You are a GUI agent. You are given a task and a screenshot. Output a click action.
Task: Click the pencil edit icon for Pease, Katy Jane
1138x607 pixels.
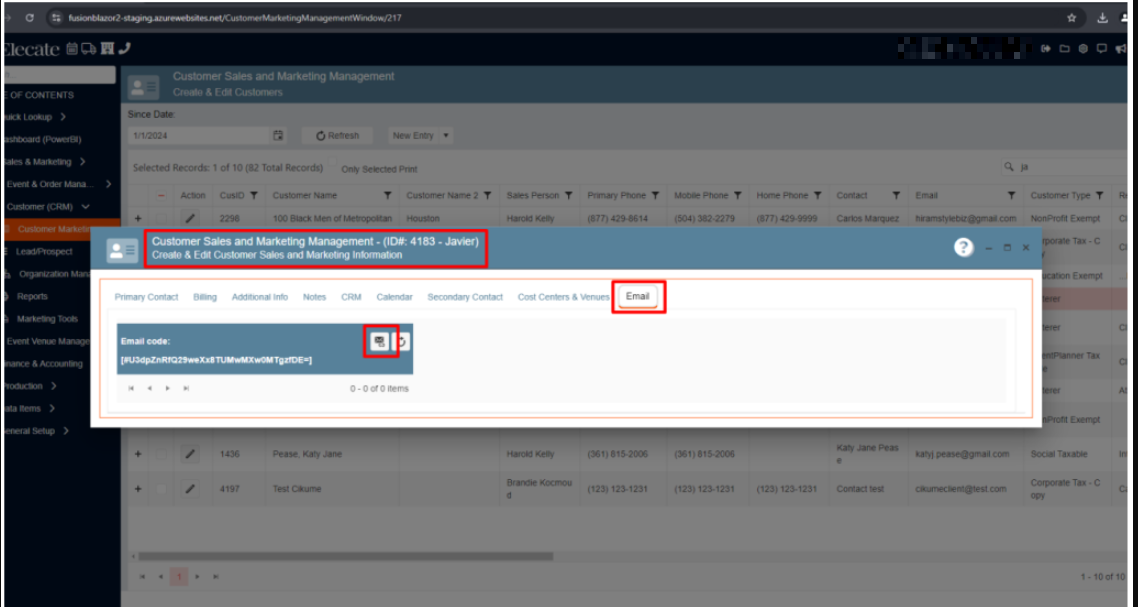pos(191,454)
